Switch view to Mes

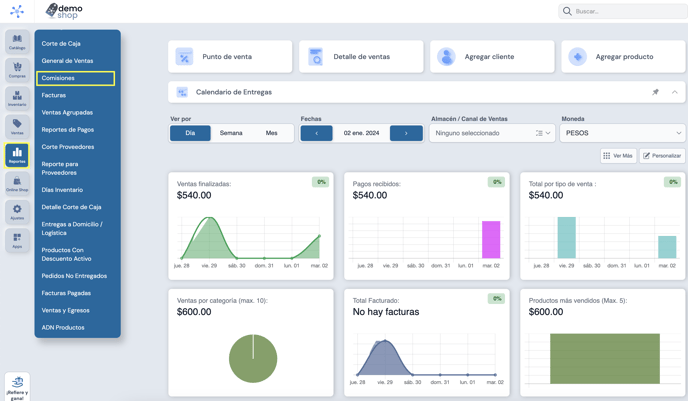272,133
